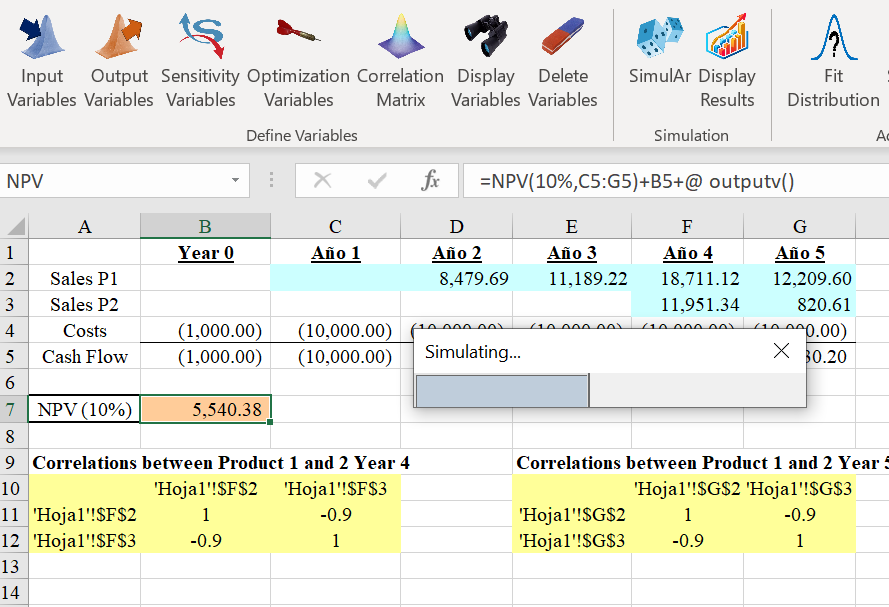Select the orange cell showing 5,540.38
Image resolution: width=889 pixels, height=607 pixels.
pos(205,409)
